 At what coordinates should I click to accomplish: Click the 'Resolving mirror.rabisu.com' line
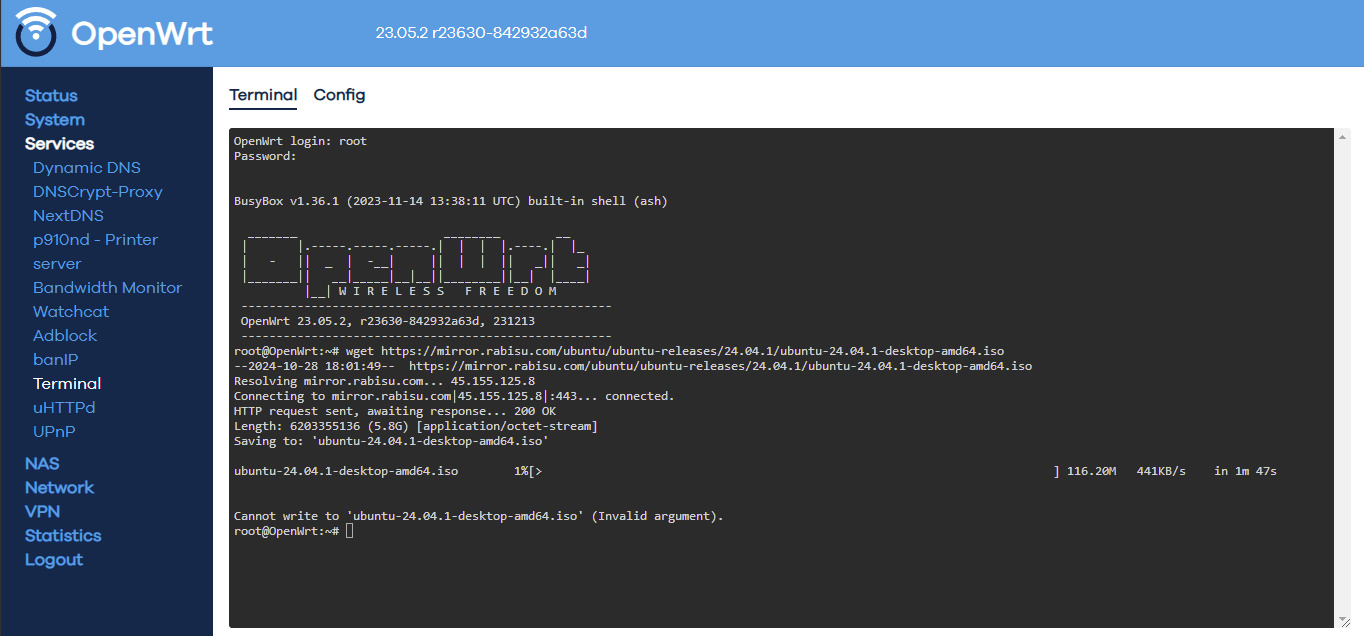pyautogui.click(x=384, y=381)
